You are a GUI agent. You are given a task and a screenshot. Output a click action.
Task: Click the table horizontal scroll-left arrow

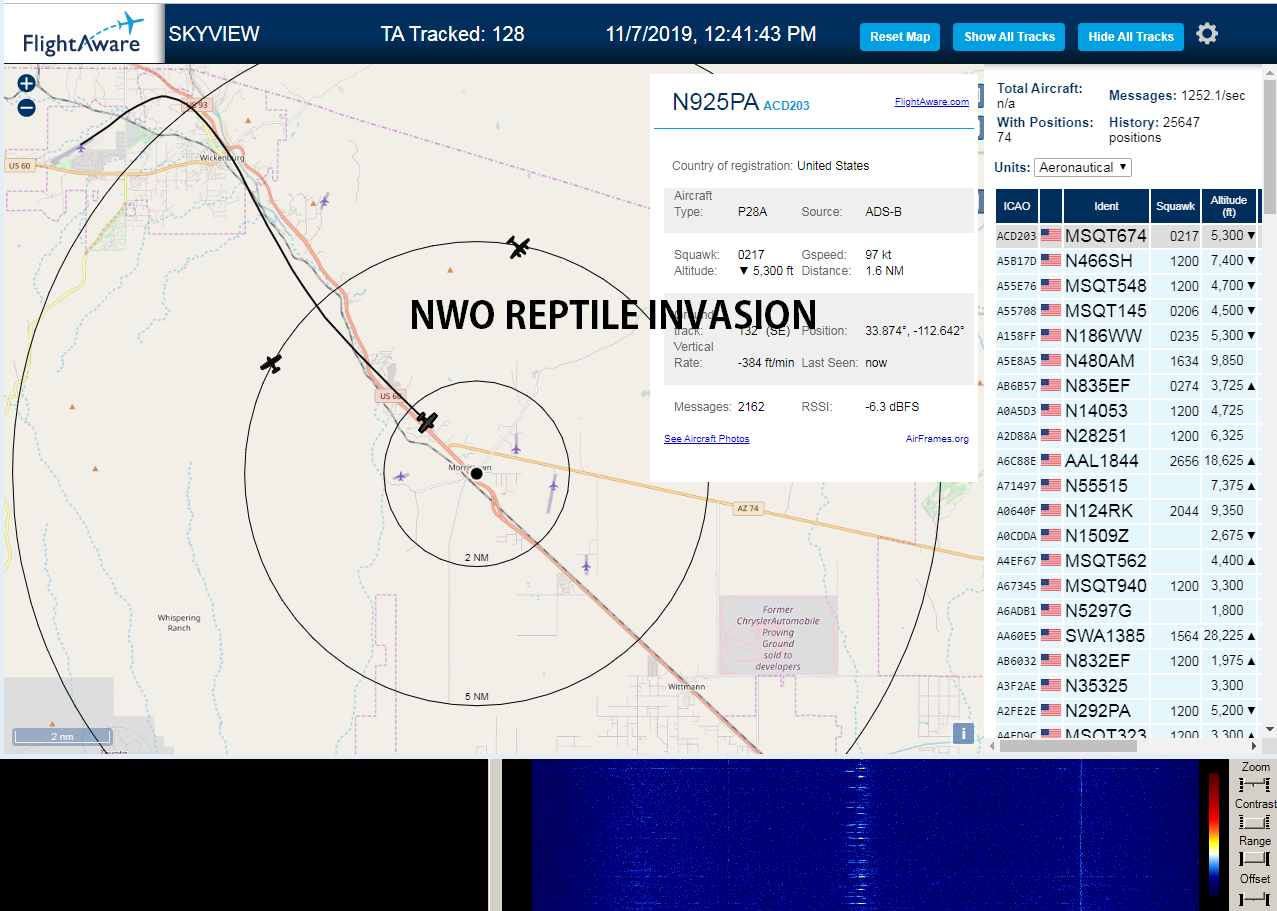[x=992, y=745]
